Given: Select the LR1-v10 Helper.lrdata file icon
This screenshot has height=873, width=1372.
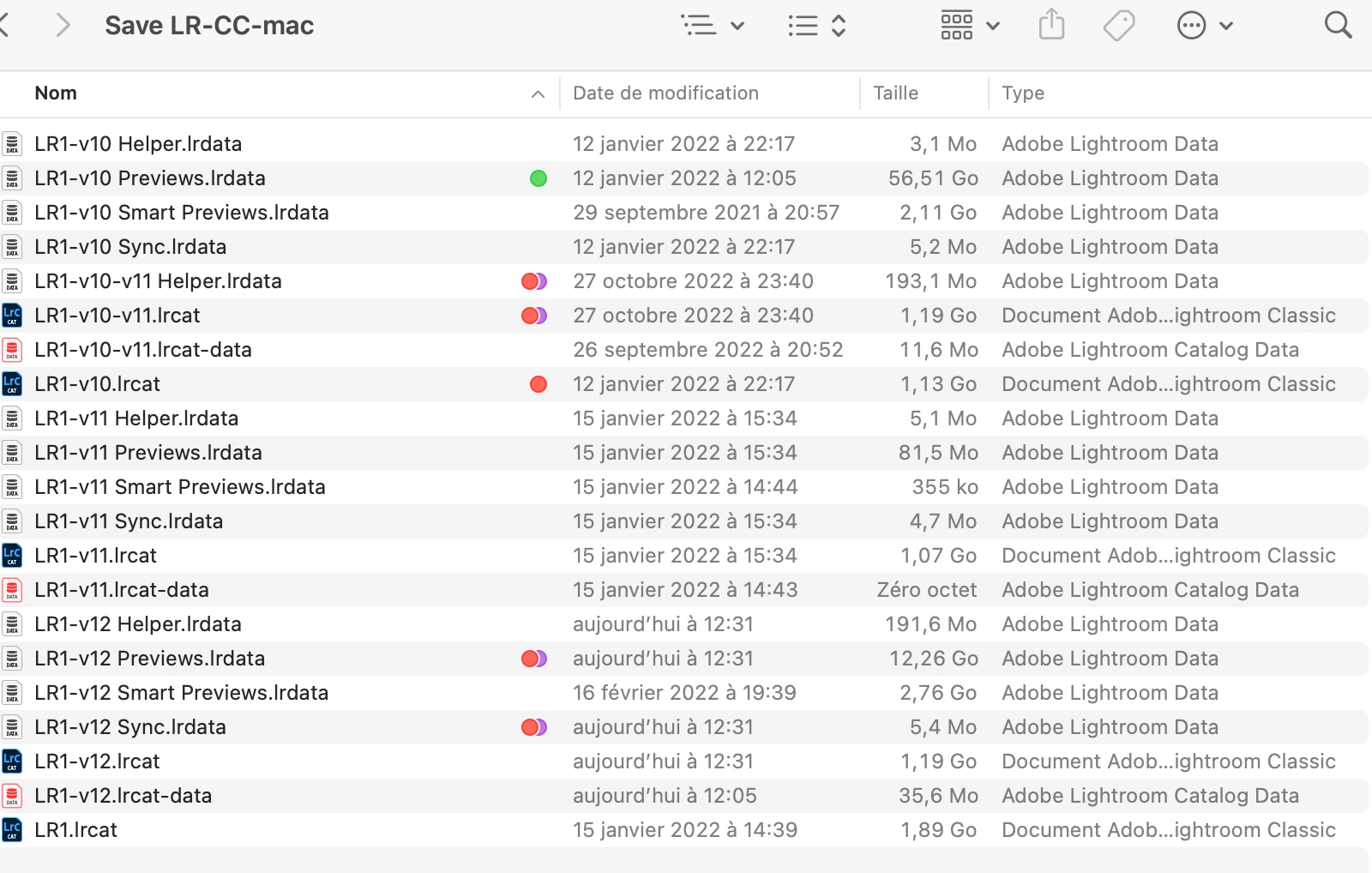Looking at the screenshot, I should pyautogui.click(x=12, y=144).
